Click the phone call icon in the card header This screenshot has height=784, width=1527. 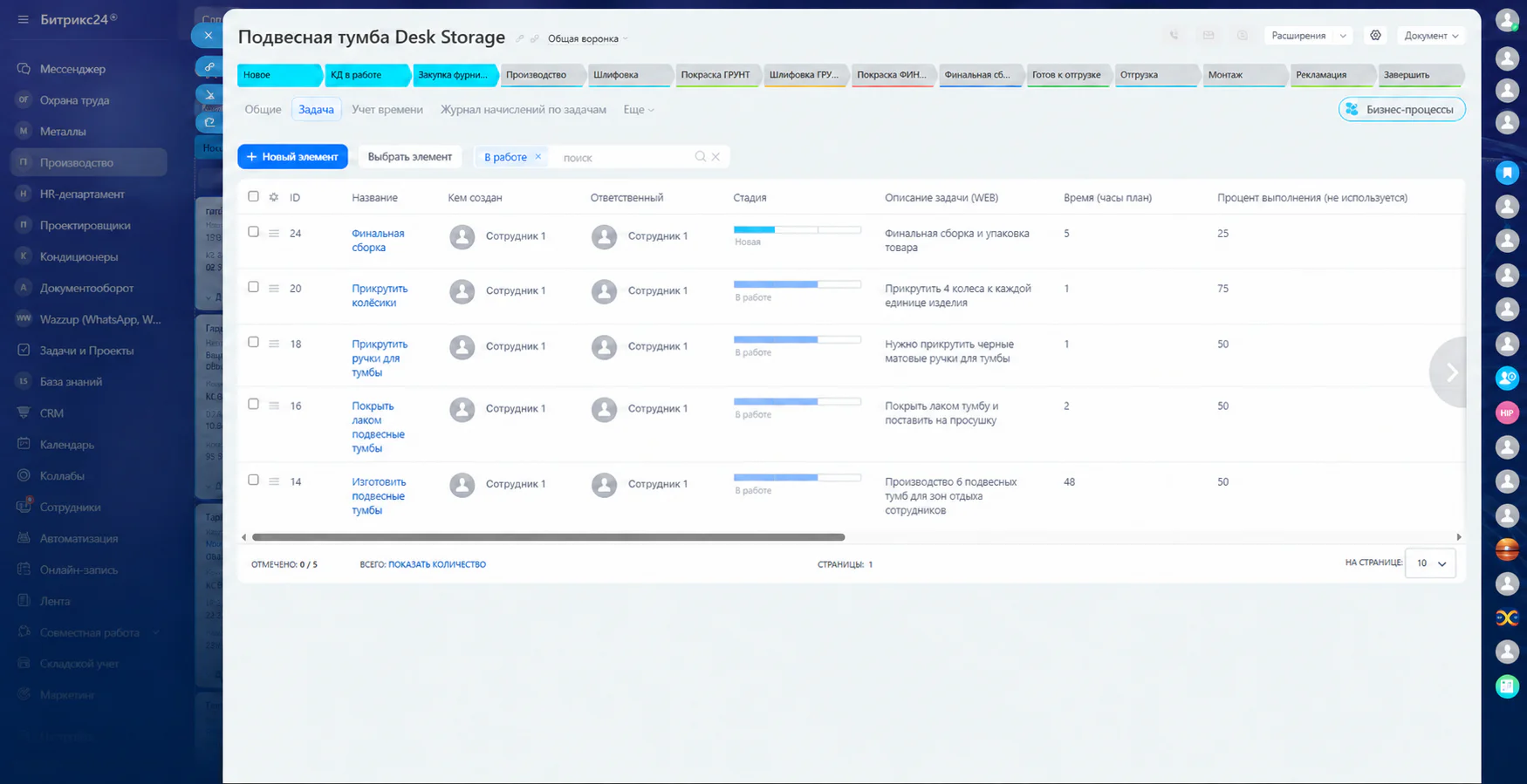pos(1174,36)
